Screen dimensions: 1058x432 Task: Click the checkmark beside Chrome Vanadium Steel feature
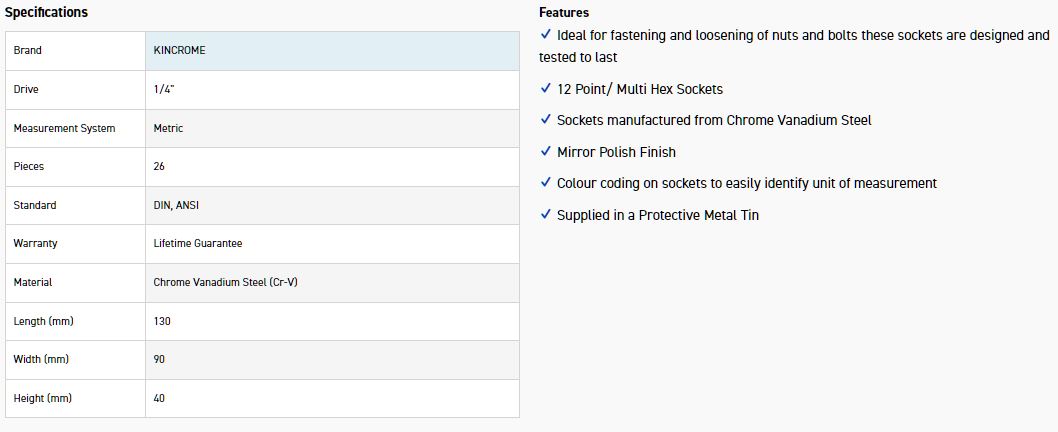(x=545, y=119)
